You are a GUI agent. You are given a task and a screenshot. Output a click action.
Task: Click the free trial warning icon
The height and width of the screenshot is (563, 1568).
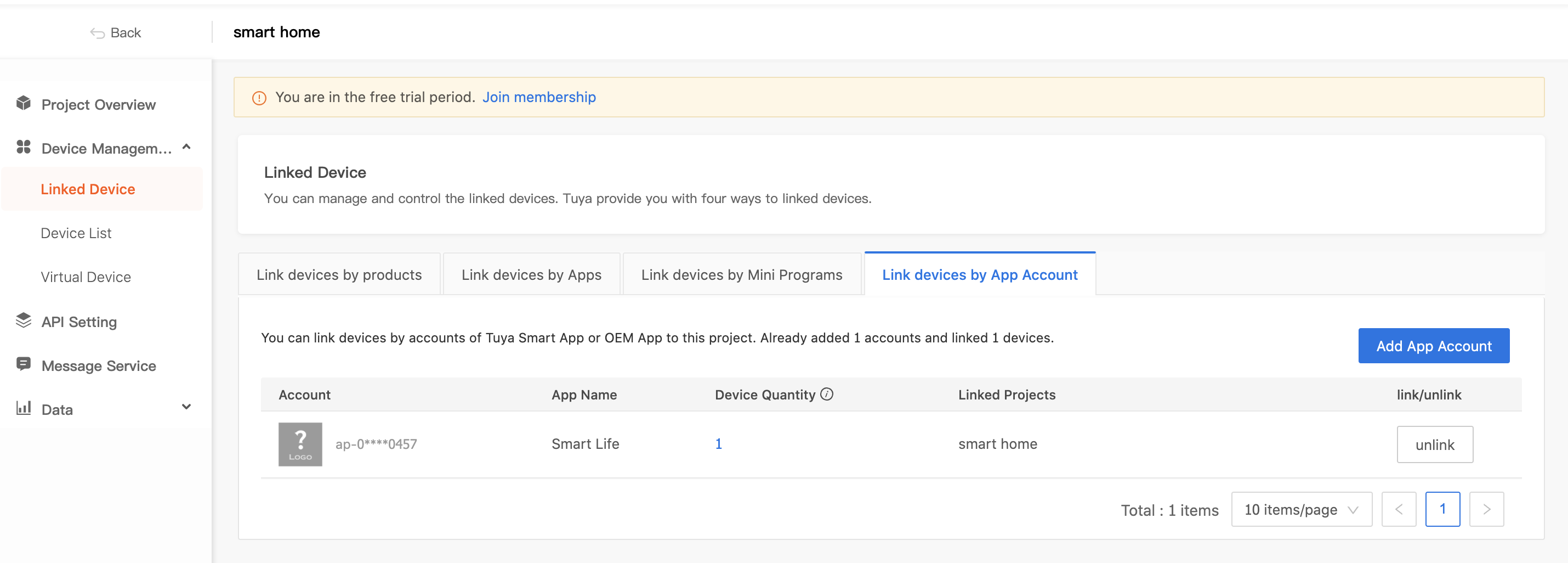pyautogui.click(x=259, y=98)
